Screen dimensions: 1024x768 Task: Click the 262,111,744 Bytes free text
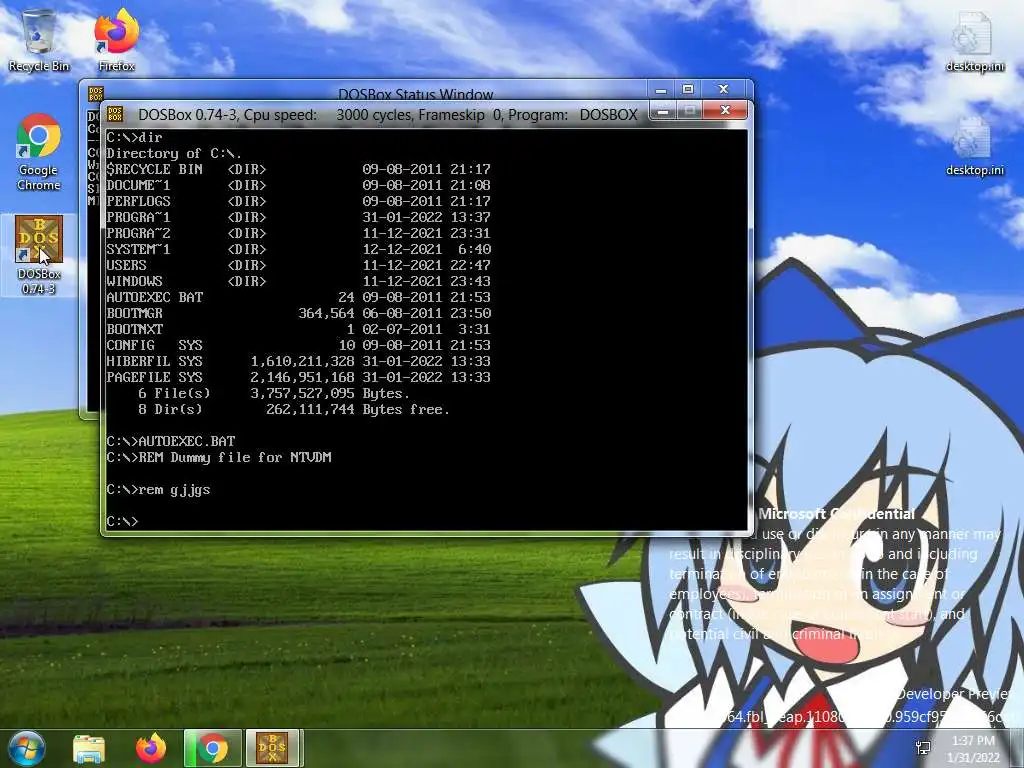[358, 409]
